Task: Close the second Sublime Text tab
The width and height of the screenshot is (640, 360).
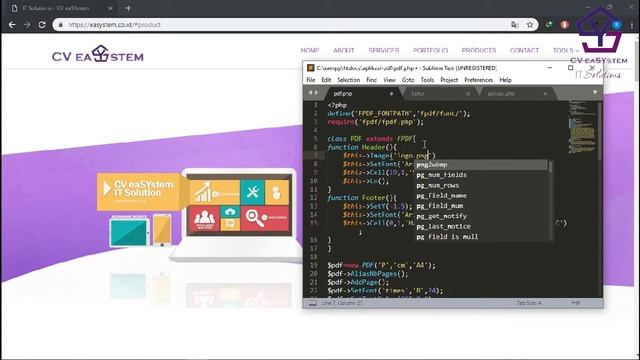Action: [468, 94]
